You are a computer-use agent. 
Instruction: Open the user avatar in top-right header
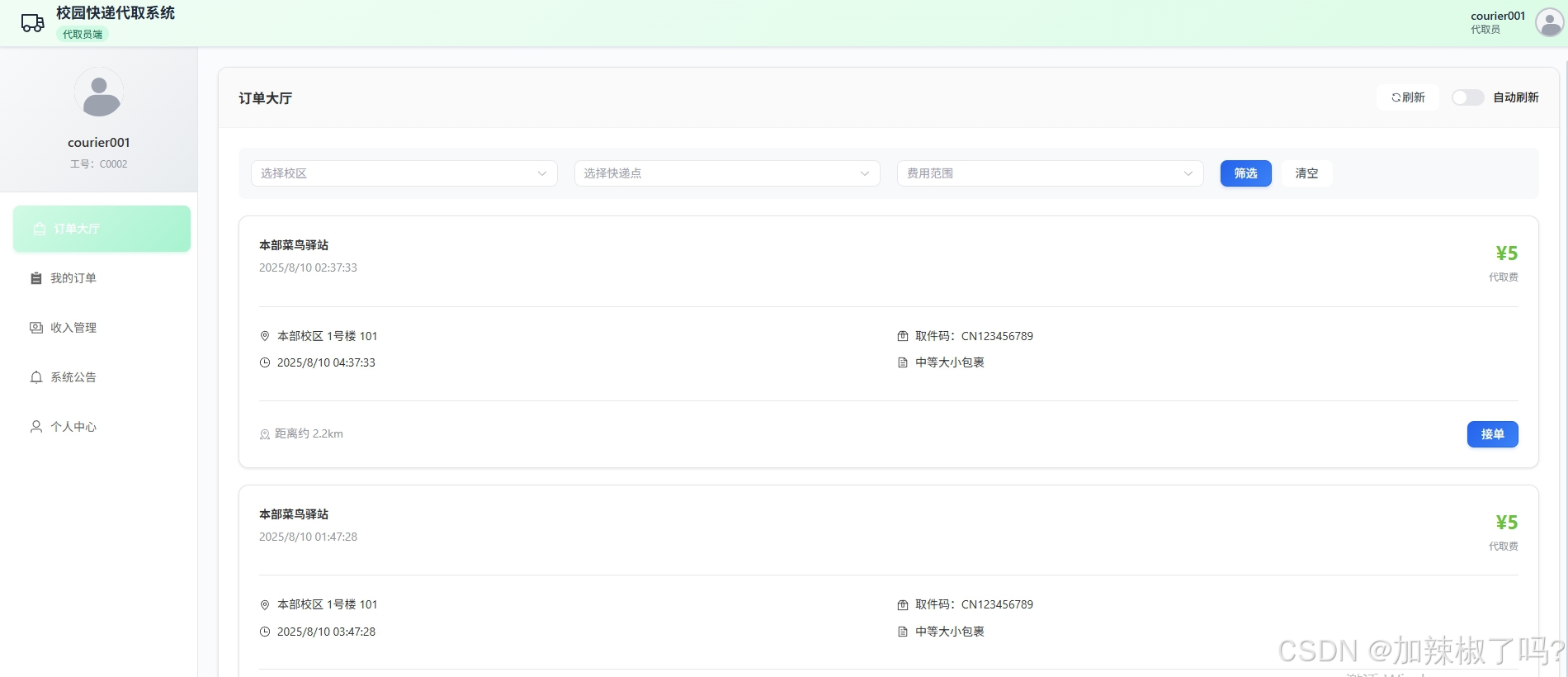coord(1549,22)
